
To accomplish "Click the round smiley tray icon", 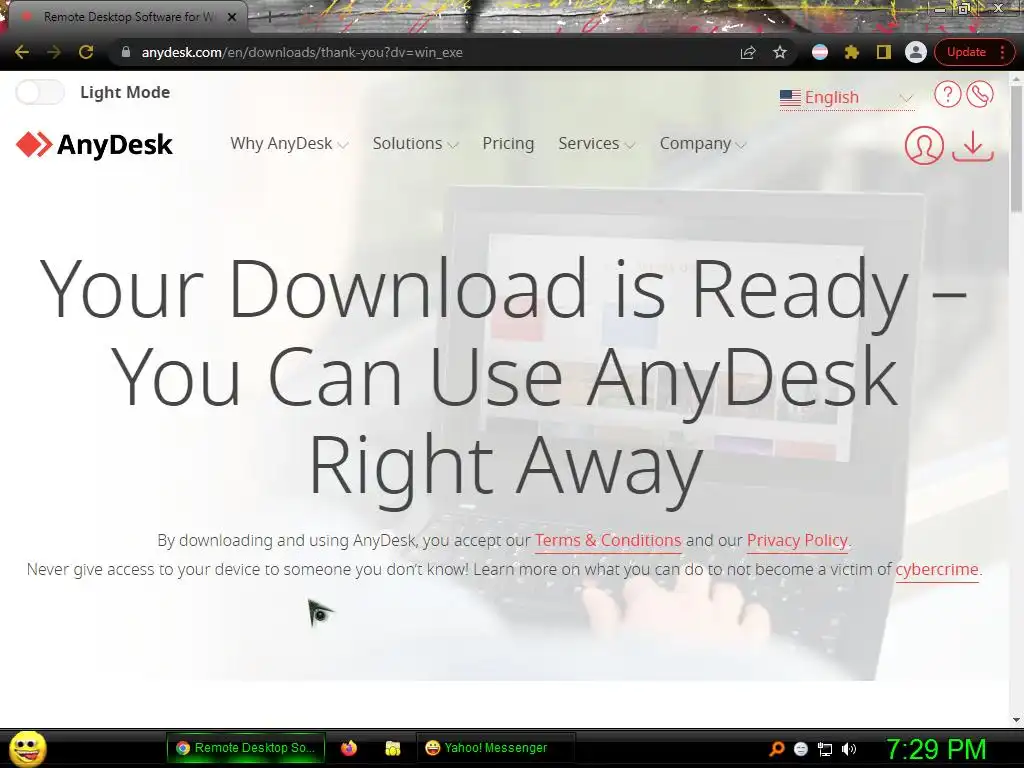I will (x=801, y=749).
